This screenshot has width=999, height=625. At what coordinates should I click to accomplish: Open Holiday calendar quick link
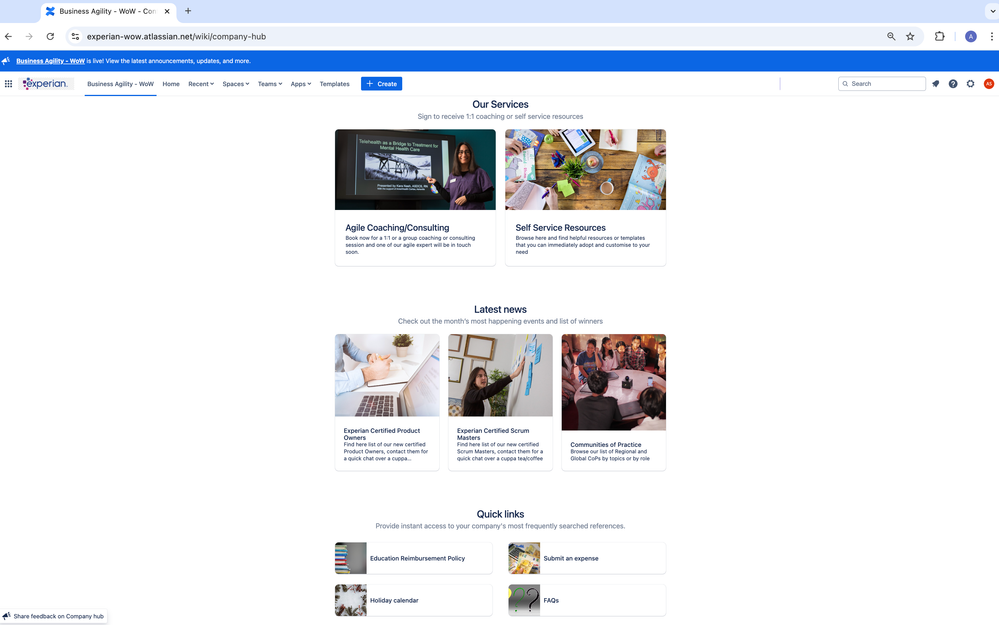pos(413,600)
